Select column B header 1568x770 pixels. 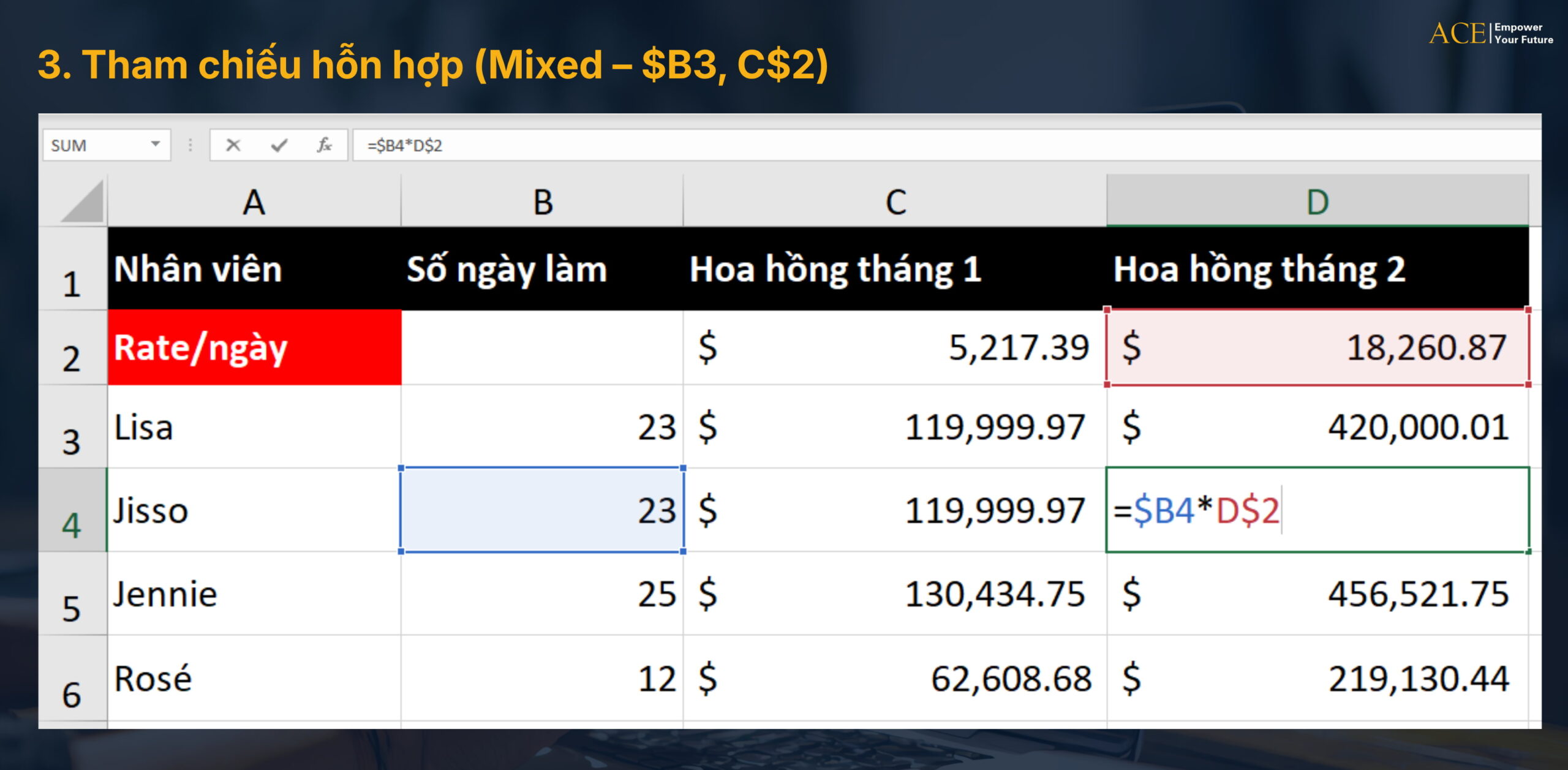pos(542,202)
